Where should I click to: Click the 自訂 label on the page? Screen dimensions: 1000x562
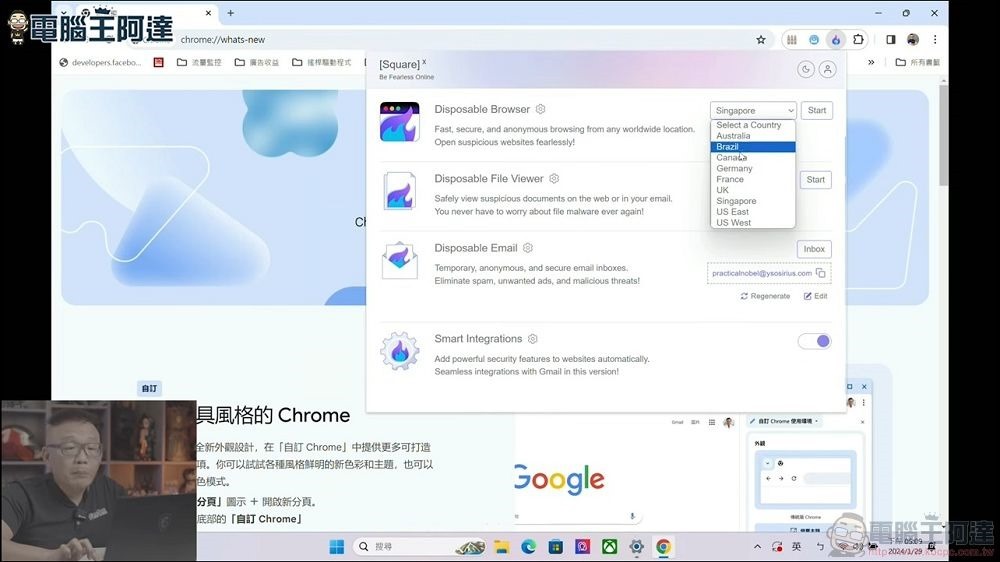(149, 388)
